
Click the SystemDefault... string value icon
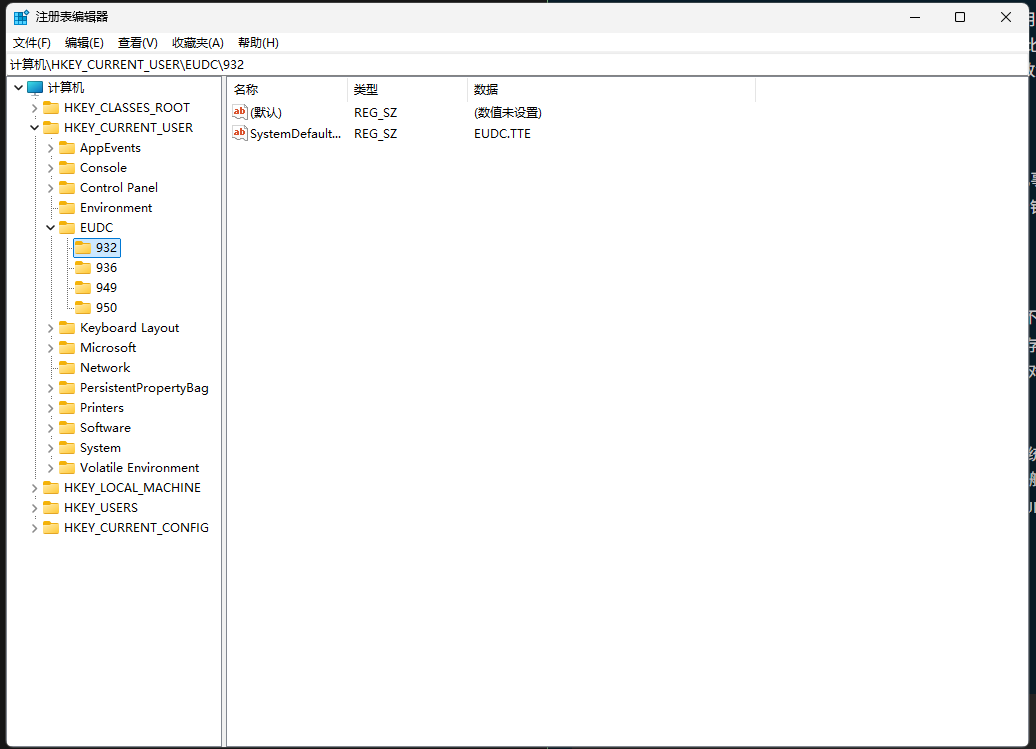click(x=240, y=133)
